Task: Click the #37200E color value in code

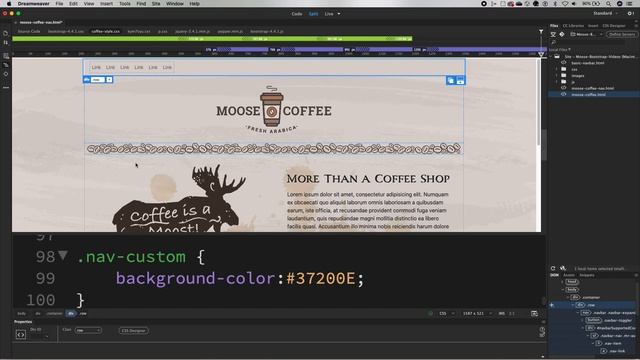Action: pos(321,278)
